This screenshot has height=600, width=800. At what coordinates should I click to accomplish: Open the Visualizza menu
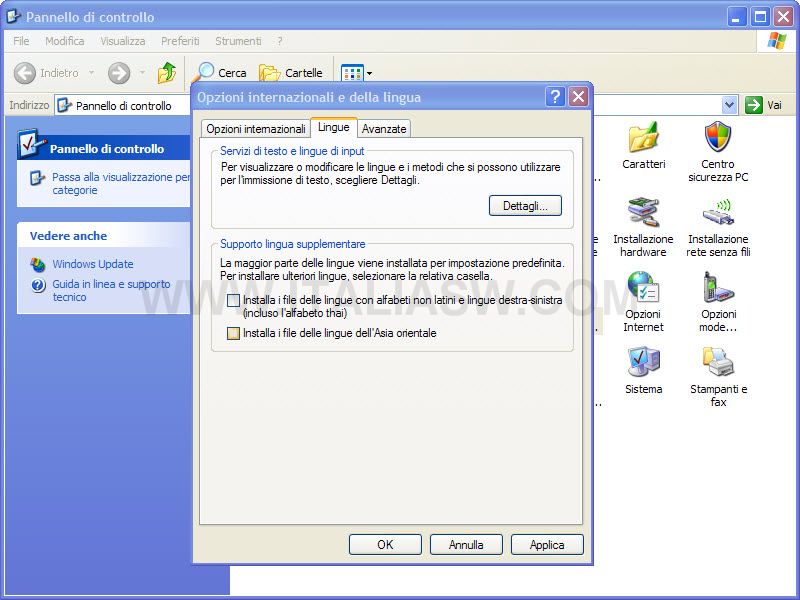[122, 41]
